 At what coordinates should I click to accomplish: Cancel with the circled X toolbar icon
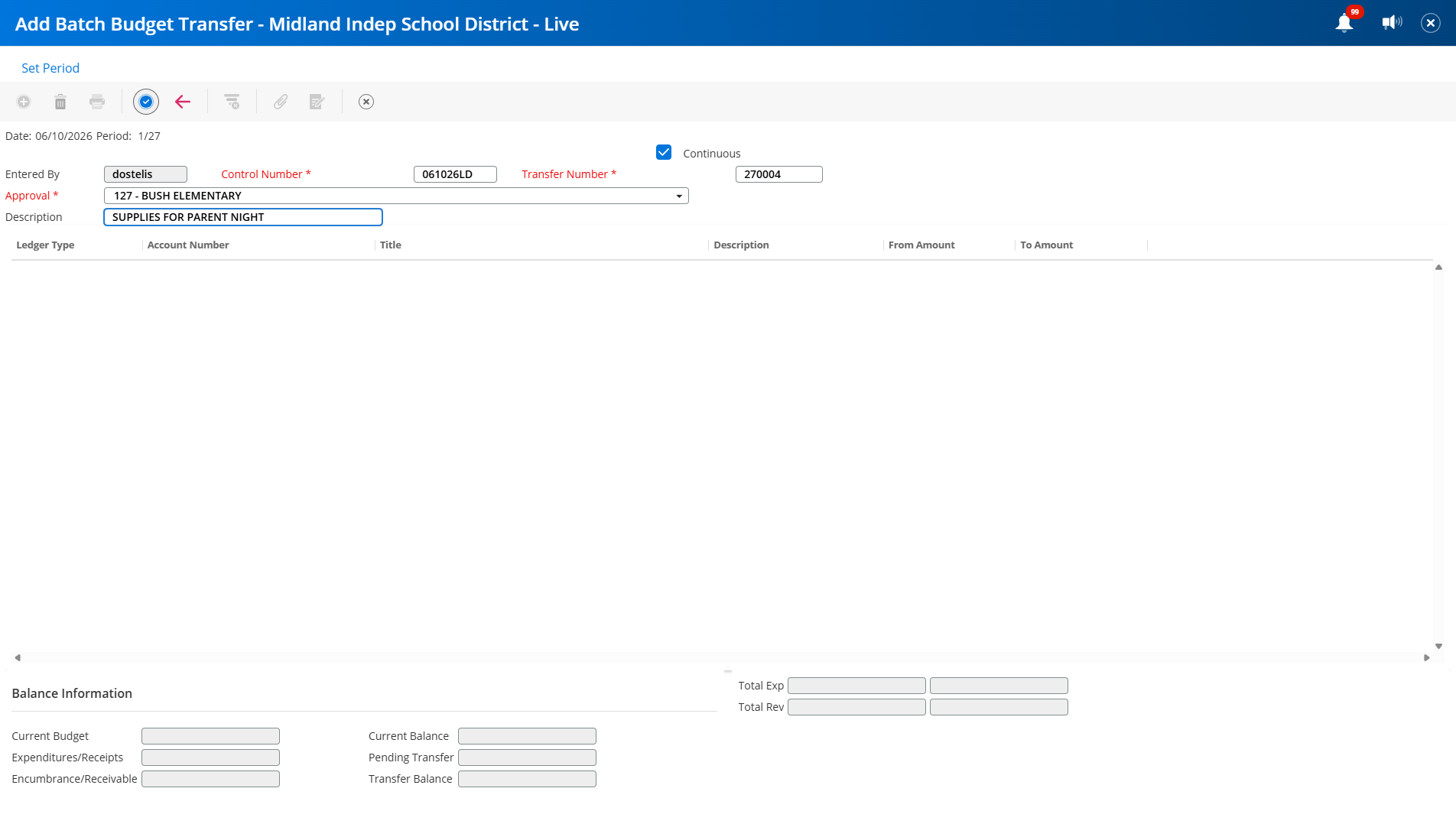click(366, 102)
